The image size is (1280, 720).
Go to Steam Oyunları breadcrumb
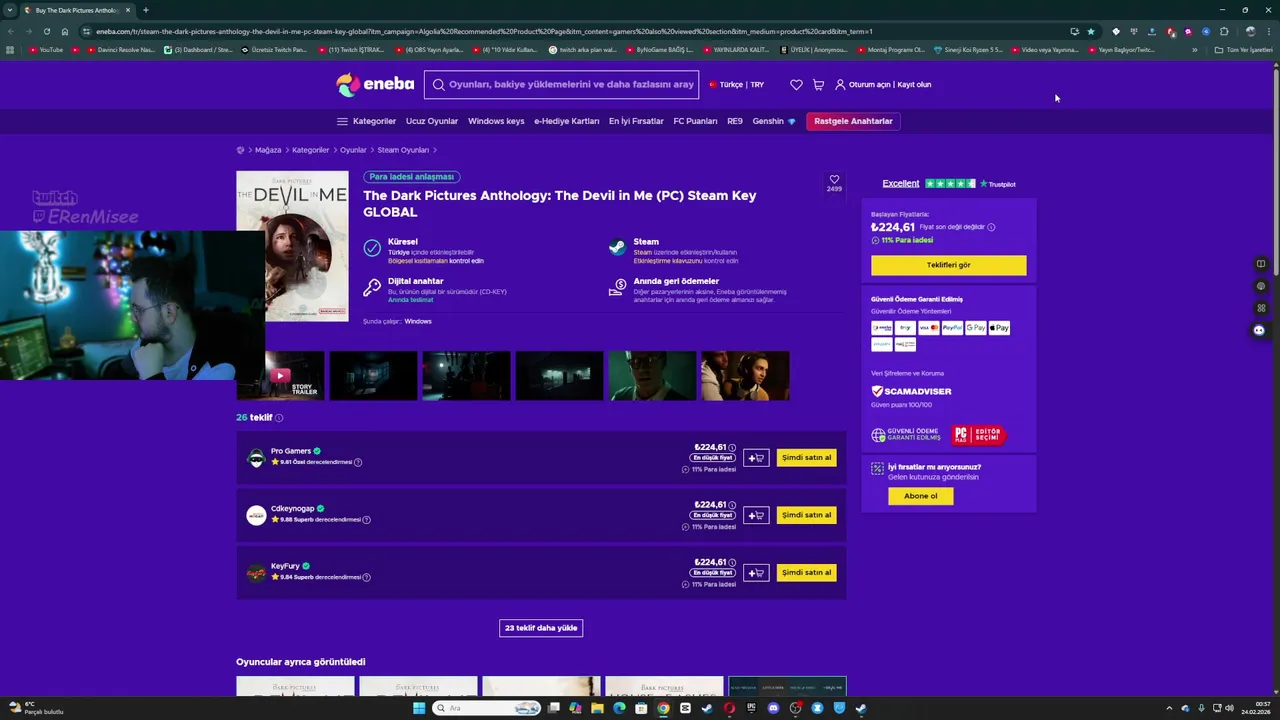tap(403, 150)
